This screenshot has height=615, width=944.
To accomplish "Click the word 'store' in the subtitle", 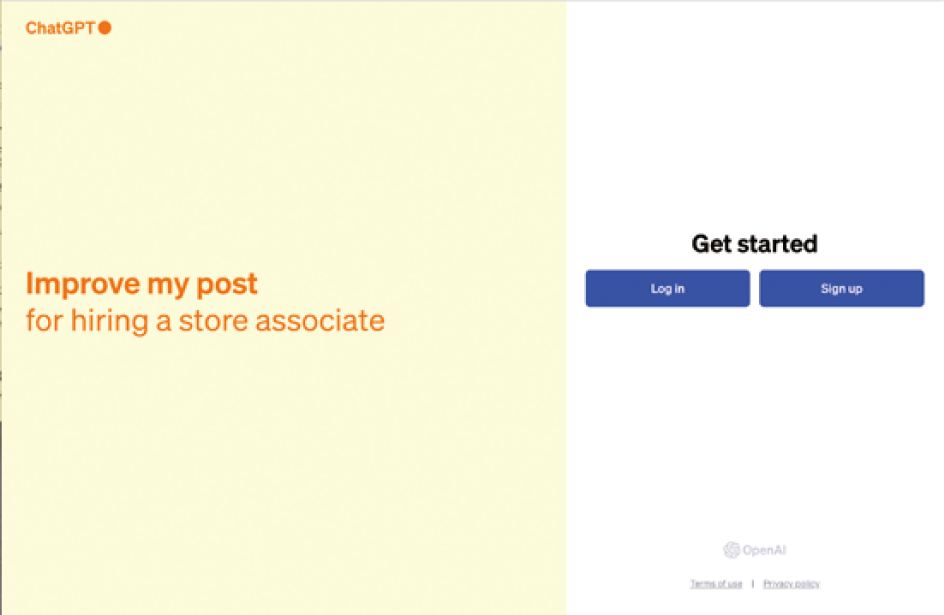I will click(x=213, y=321).
